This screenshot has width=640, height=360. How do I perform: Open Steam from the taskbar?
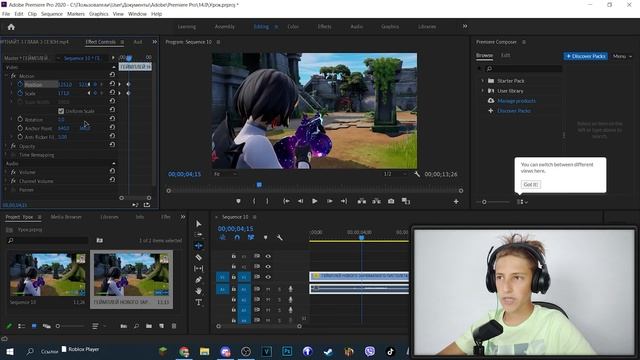coord(328,351)
